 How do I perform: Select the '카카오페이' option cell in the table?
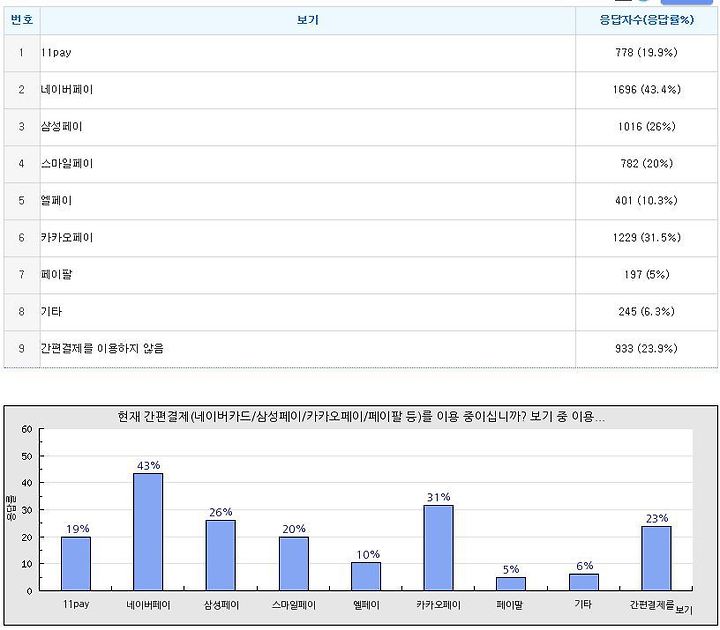pos(308,238)
